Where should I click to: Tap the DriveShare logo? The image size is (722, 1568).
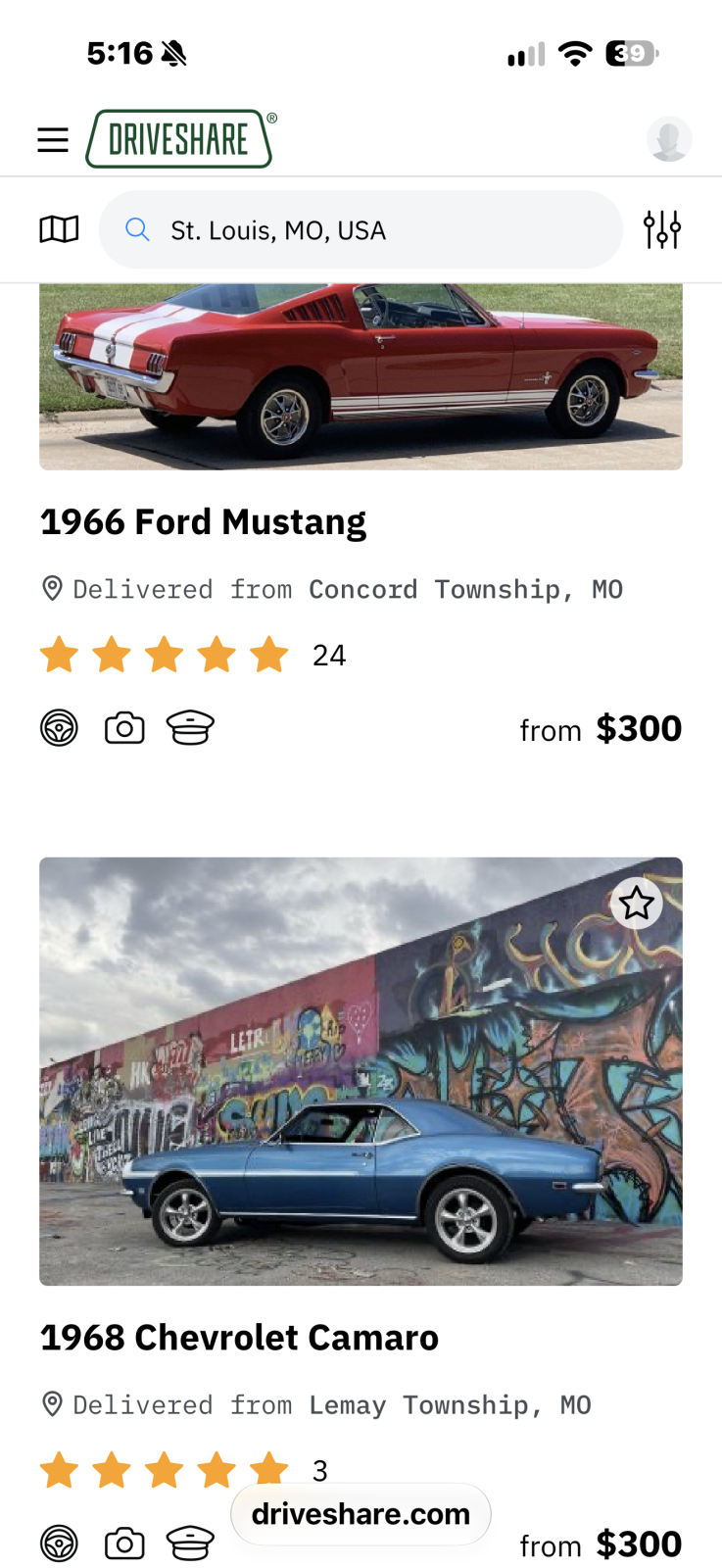(180, 139)
